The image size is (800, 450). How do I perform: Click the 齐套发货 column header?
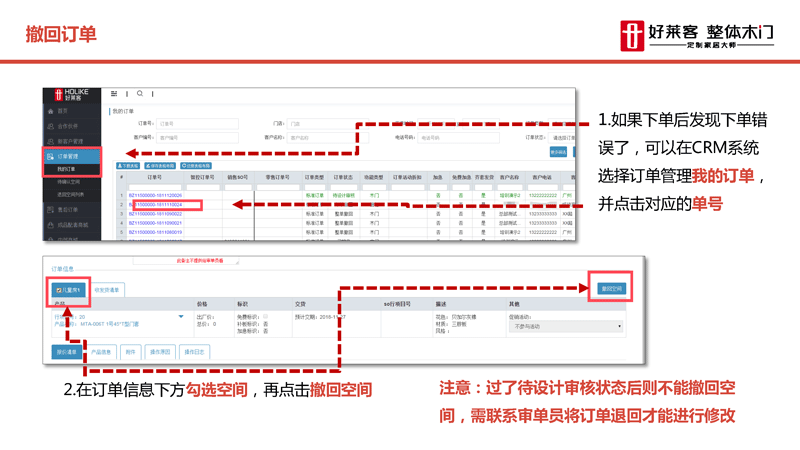tap(484, 178)
